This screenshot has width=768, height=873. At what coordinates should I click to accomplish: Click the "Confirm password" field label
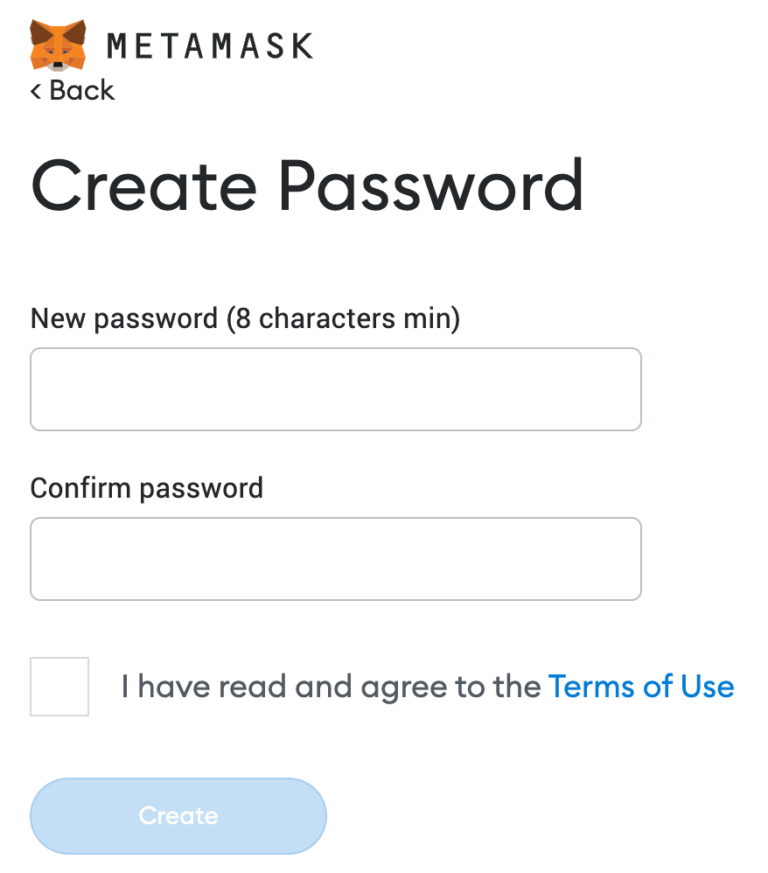(x=147, y=488)
